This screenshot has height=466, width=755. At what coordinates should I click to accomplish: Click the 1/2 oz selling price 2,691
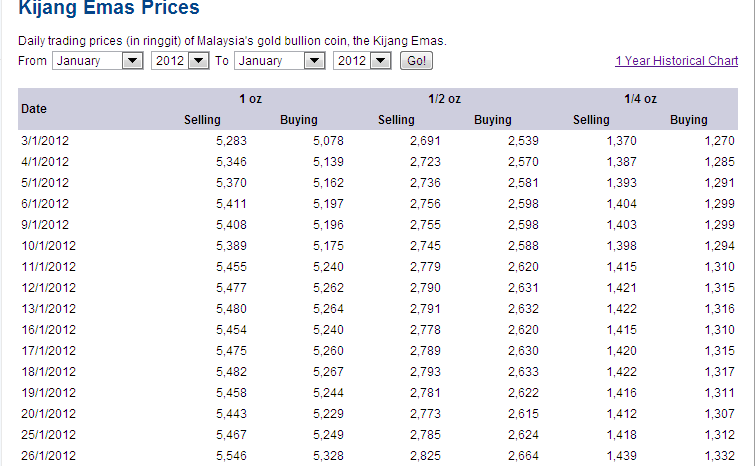(426, 141)
